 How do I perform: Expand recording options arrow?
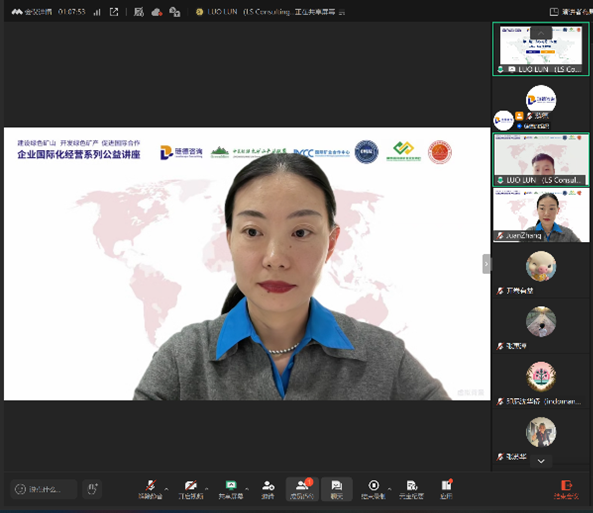coord(389,489)
